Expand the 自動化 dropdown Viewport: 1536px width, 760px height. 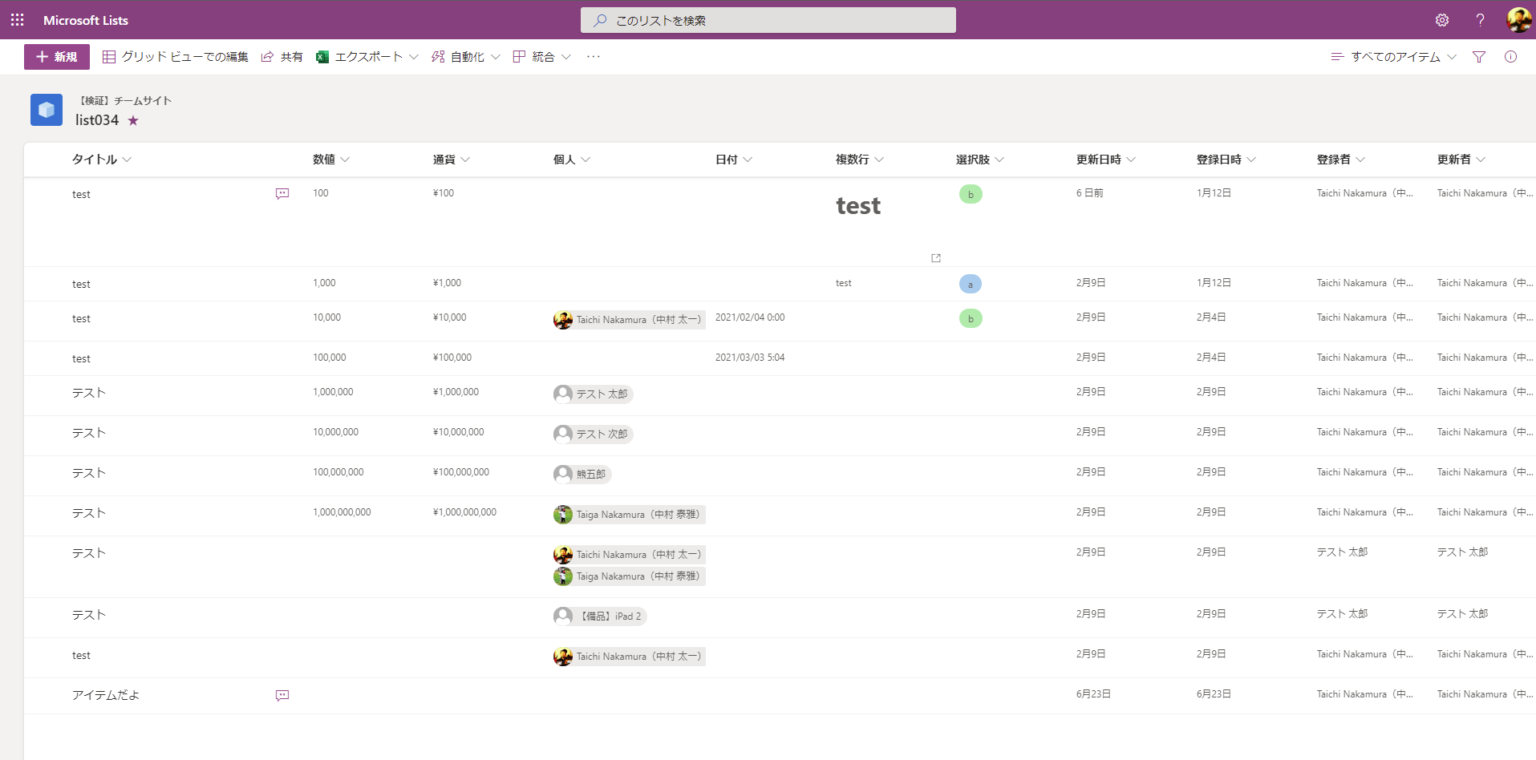point(466,57)
